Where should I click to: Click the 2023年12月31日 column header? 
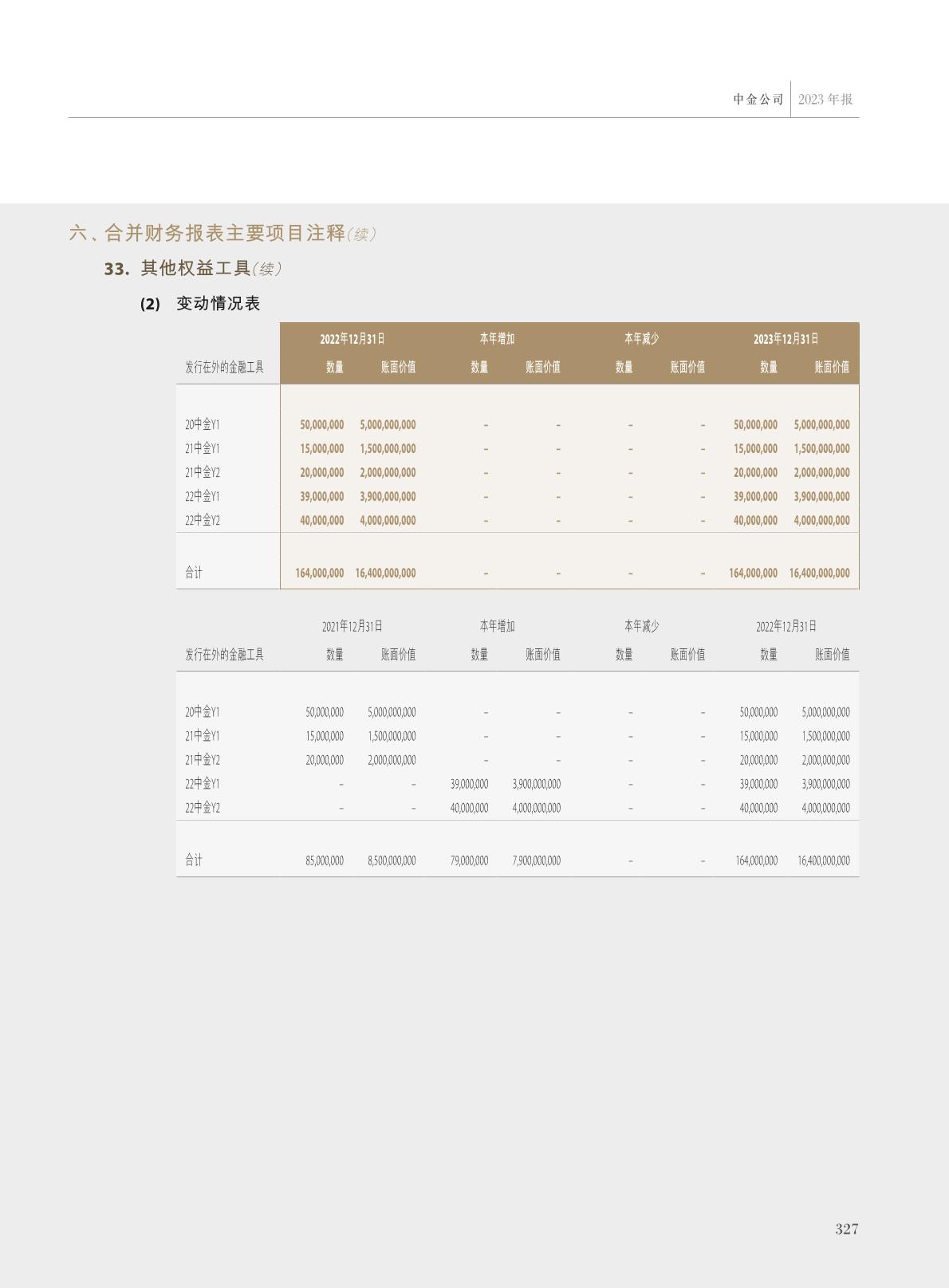(x=786, y=339)
